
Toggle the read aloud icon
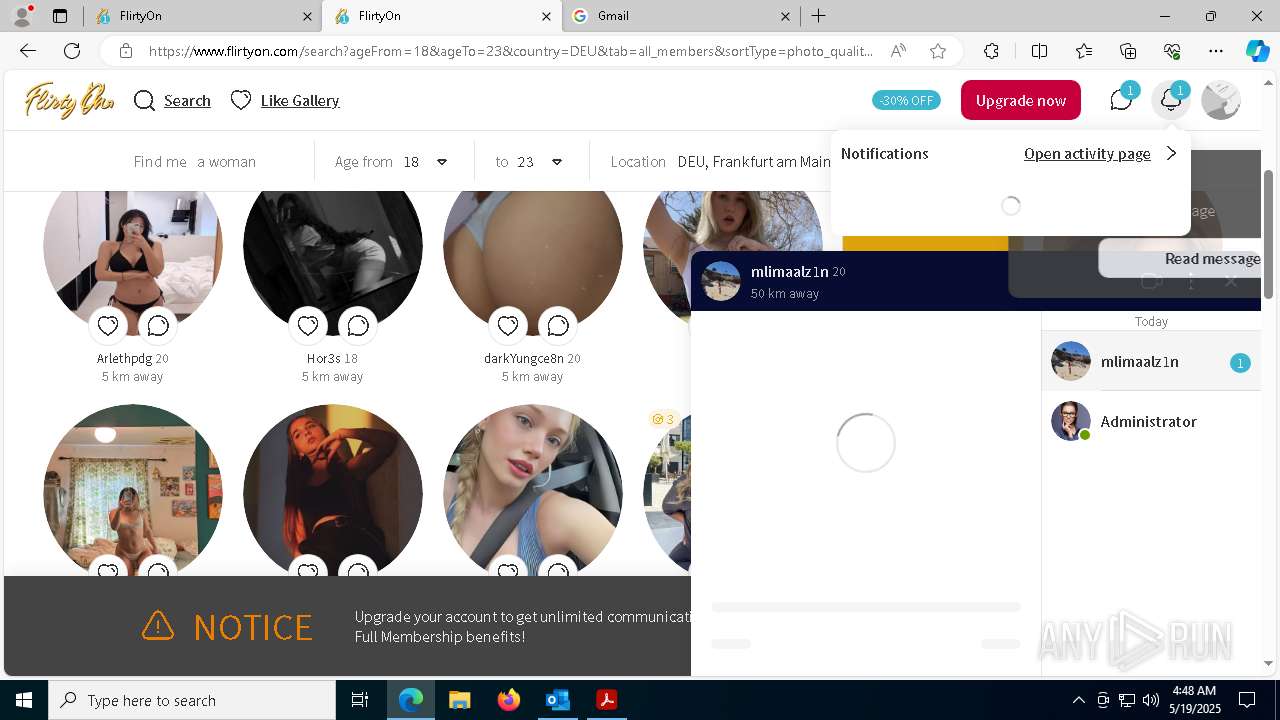898,51
